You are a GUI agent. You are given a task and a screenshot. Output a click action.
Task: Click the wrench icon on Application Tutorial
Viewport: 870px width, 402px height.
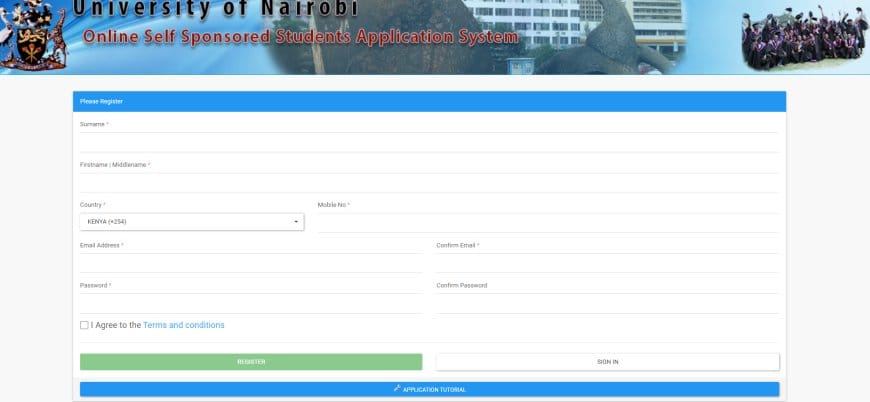(397, 389)
